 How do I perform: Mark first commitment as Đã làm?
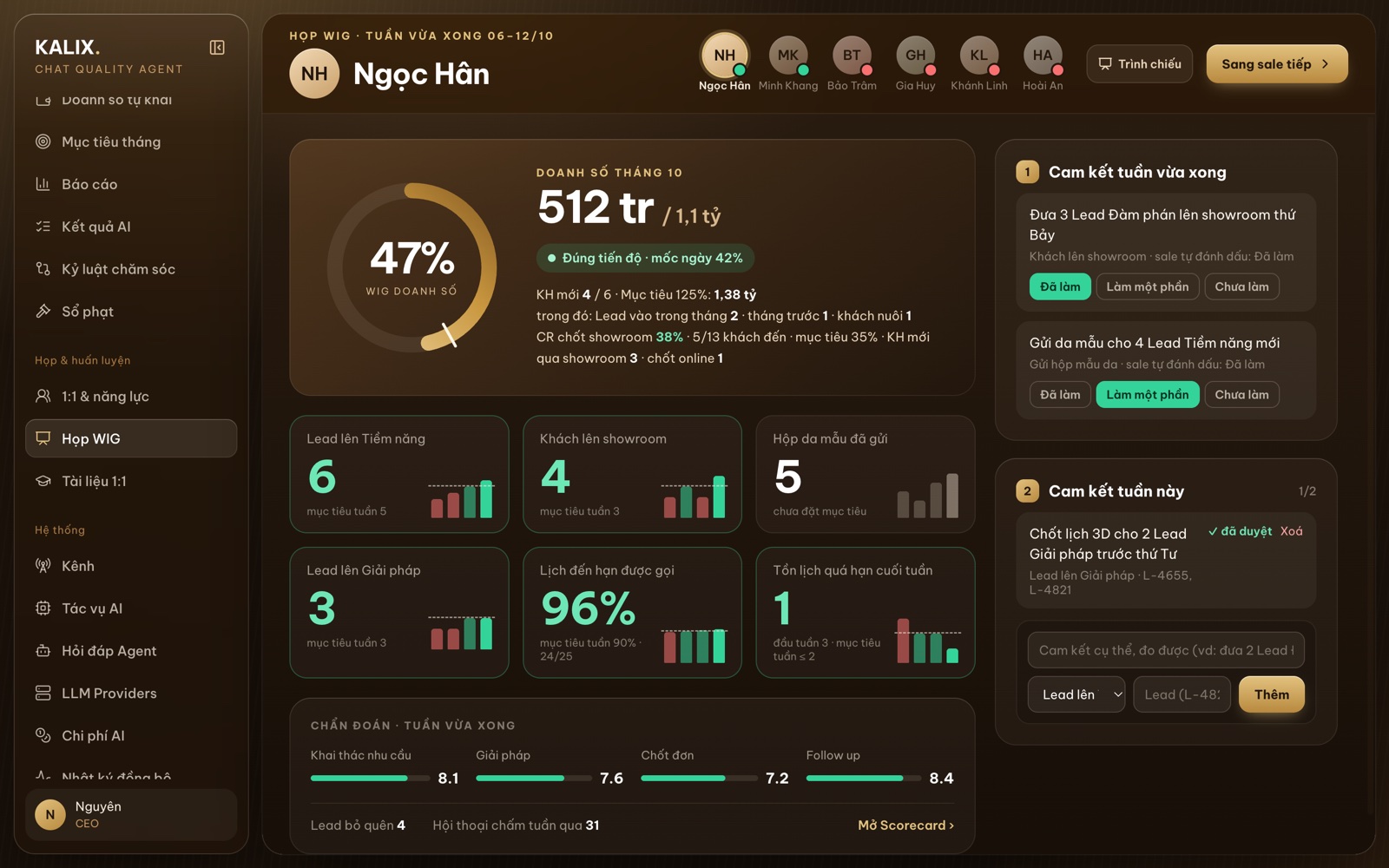coord(1060,286)
